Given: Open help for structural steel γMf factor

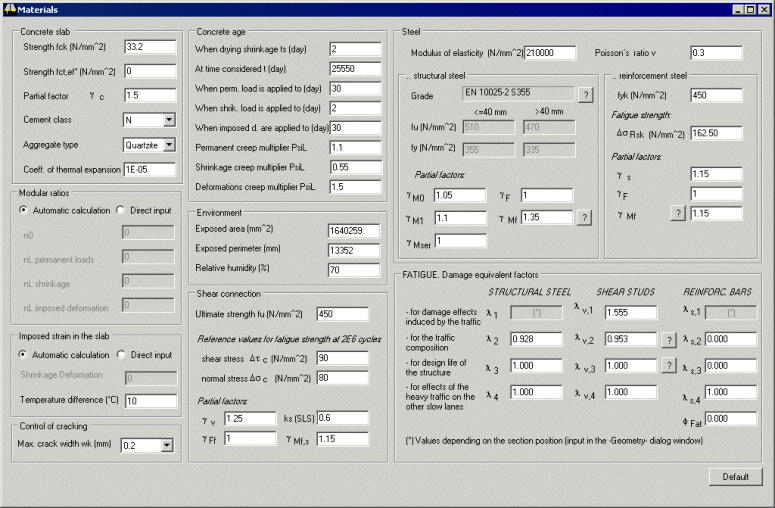Looking at the screenshot, I should (586, 217).
